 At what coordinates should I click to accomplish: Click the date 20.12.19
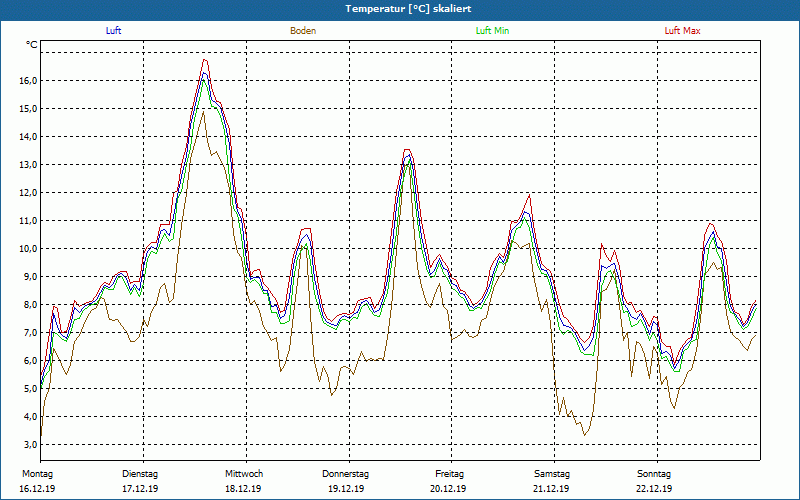pos(448,489)
